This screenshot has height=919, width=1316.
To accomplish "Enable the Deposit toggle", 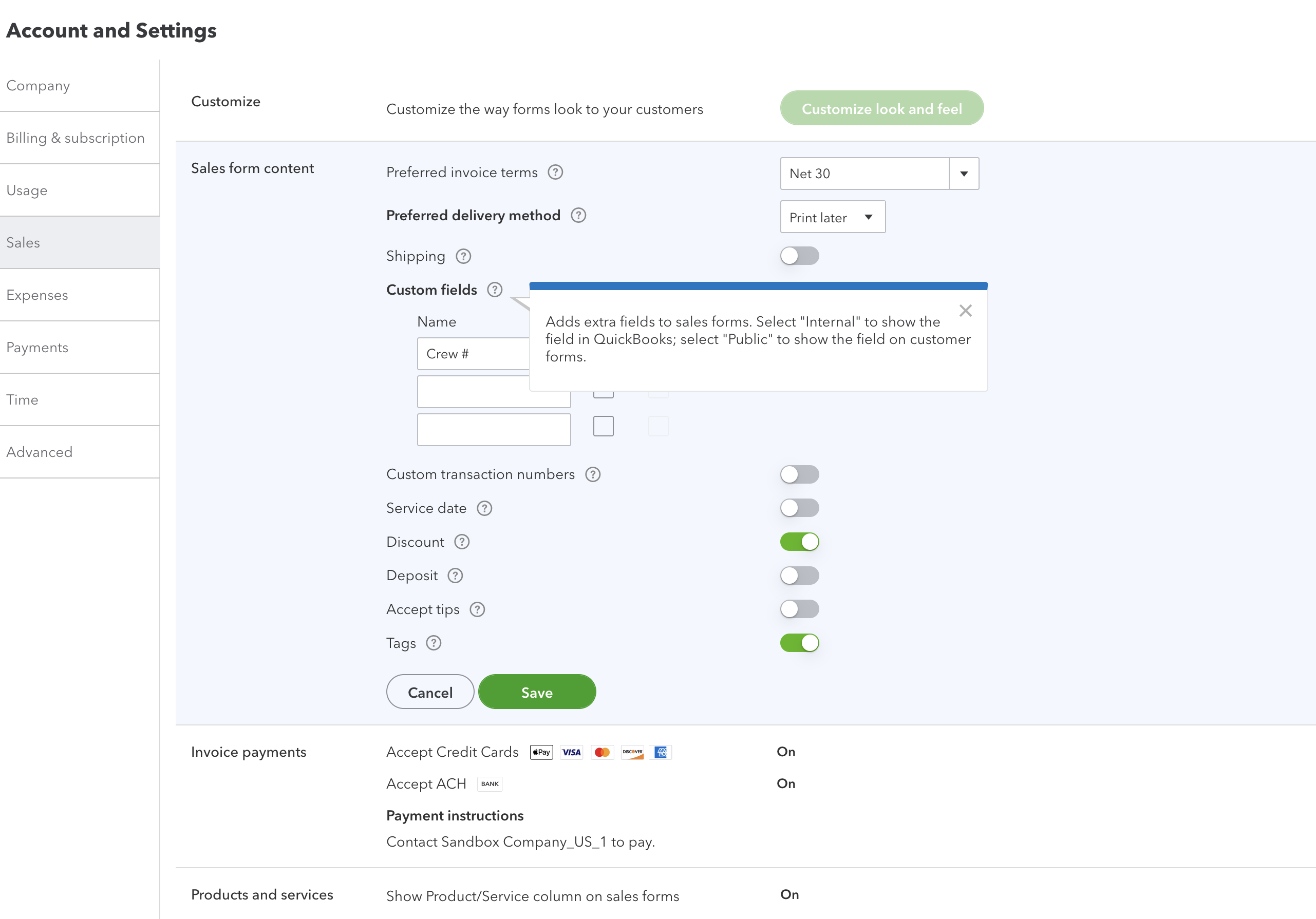I will click(800, 575).
